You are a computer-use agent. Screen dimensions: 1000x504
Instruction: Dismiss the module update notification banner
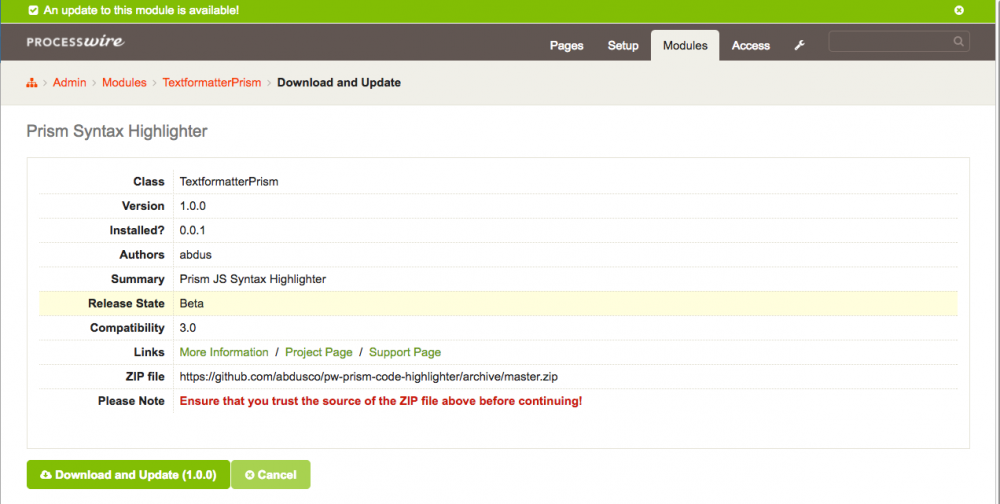tap(959, 11)
